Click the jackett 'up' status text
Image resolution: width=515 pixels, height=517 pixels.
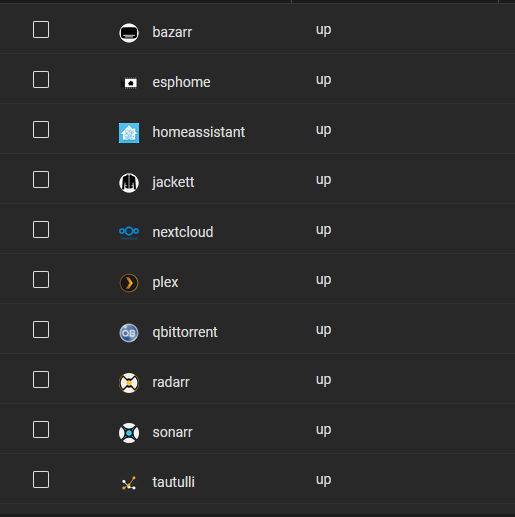point(323,180)
